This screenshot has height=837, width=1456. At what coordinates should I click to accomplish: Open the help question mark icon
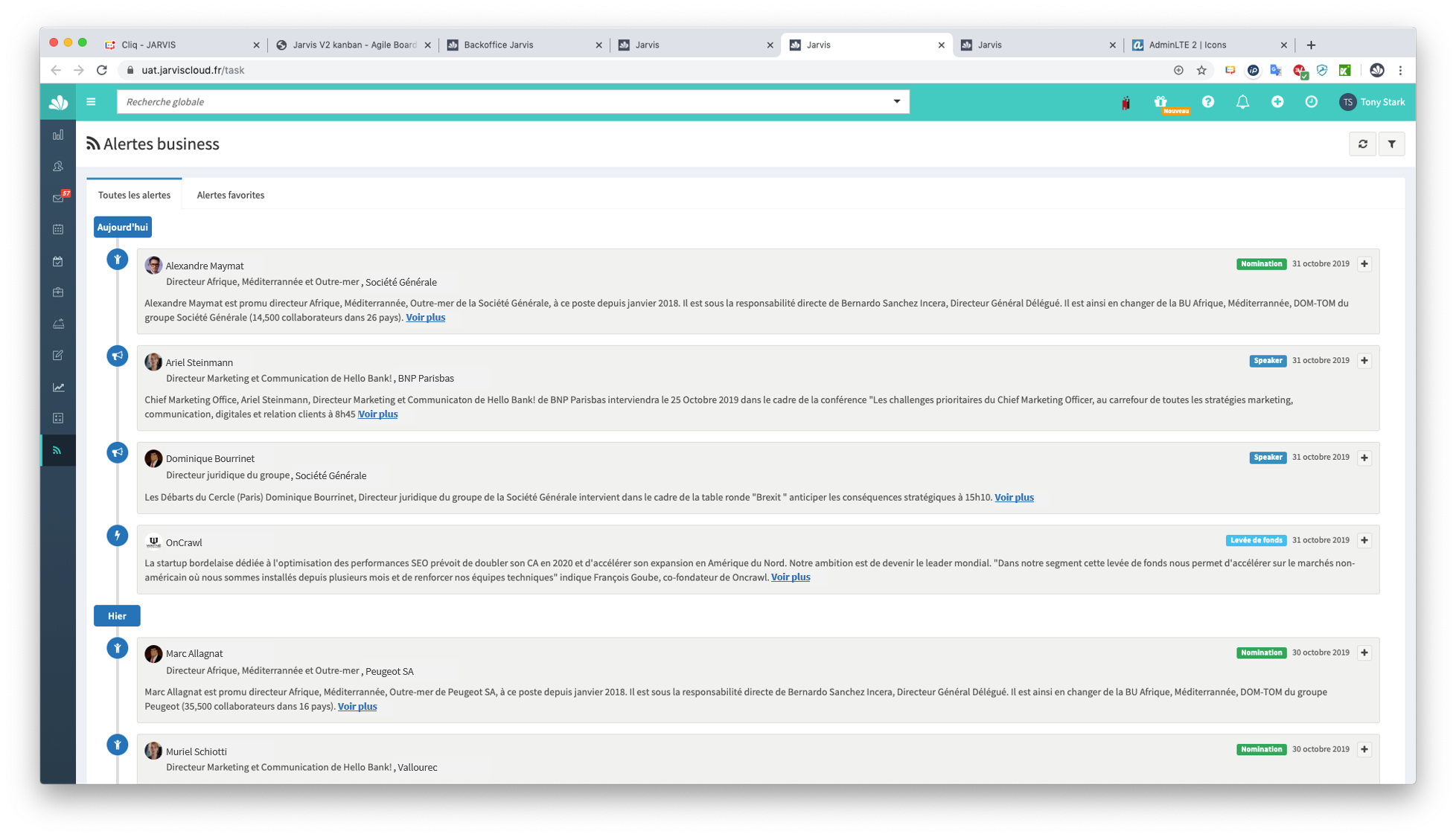pos(1208,102)
